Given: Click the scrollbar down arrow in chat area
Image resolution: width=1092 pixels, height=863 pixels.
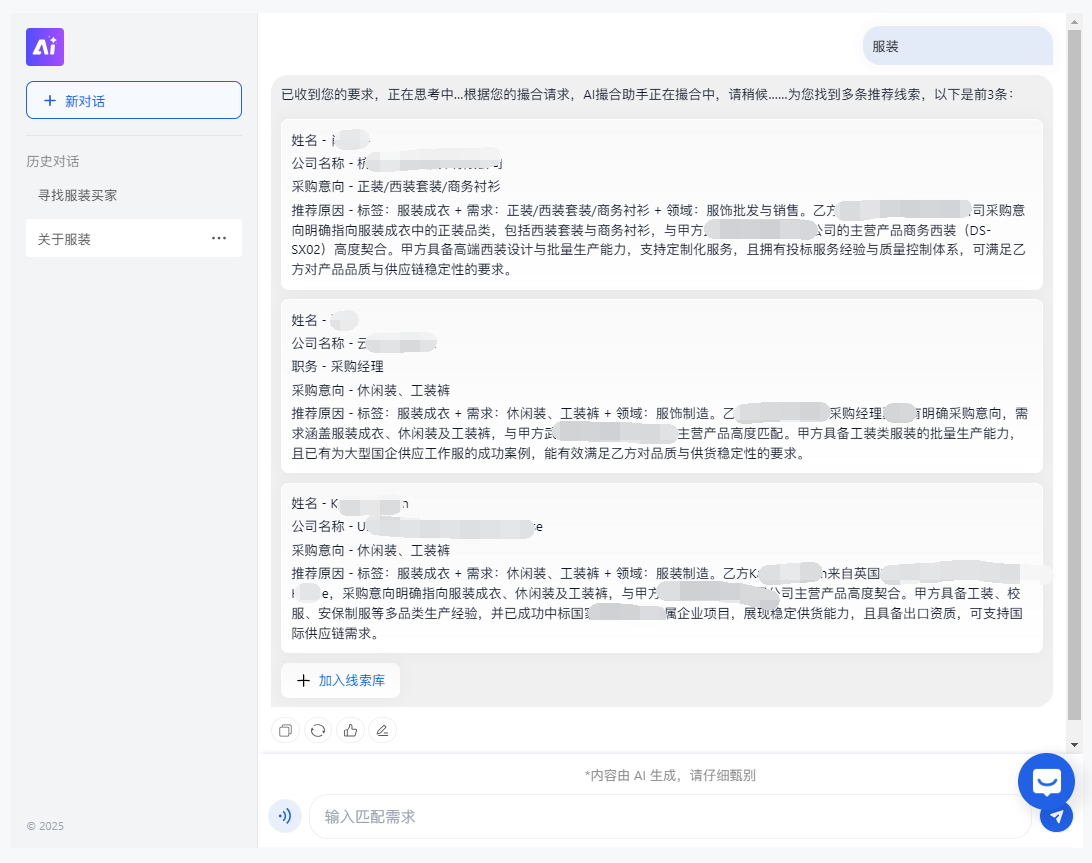Looking at the screenshot, I should coord(1075,745).
